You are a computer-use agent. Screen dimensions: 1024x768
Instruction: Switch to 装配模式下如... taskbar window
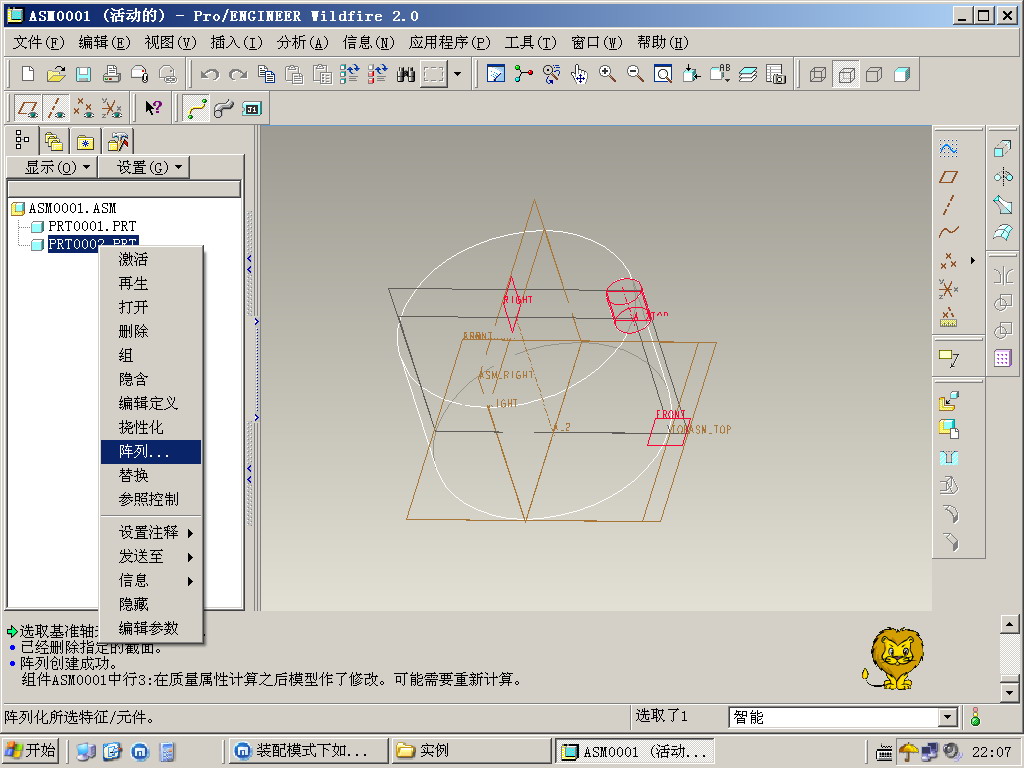coord(308,751)
